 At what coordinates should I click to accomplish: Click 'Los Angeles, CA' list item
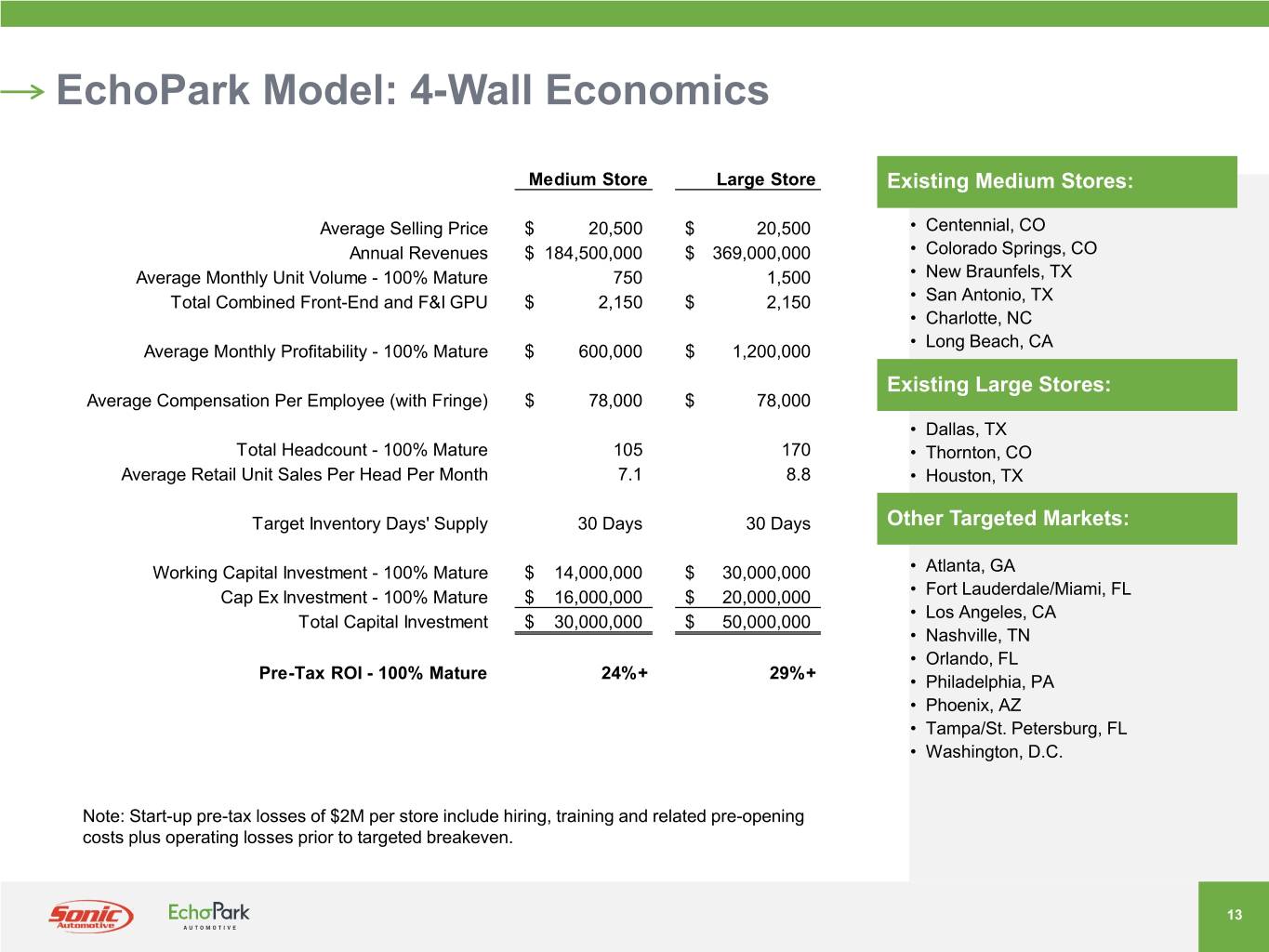pos(991,613)
